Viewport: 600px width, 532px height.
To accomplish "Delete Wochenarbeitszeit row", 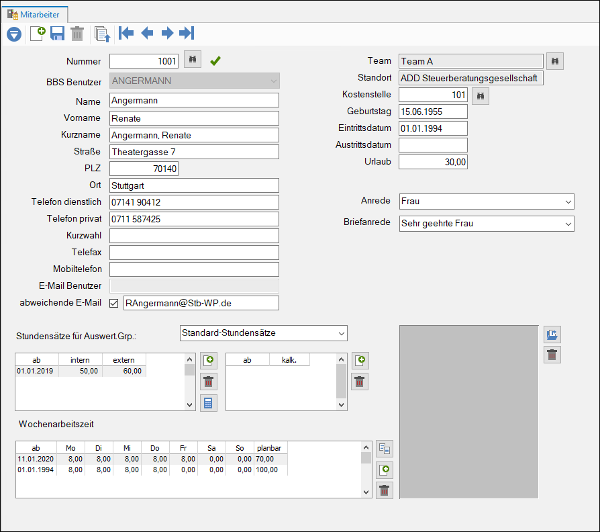I will (x=385, y=490).
